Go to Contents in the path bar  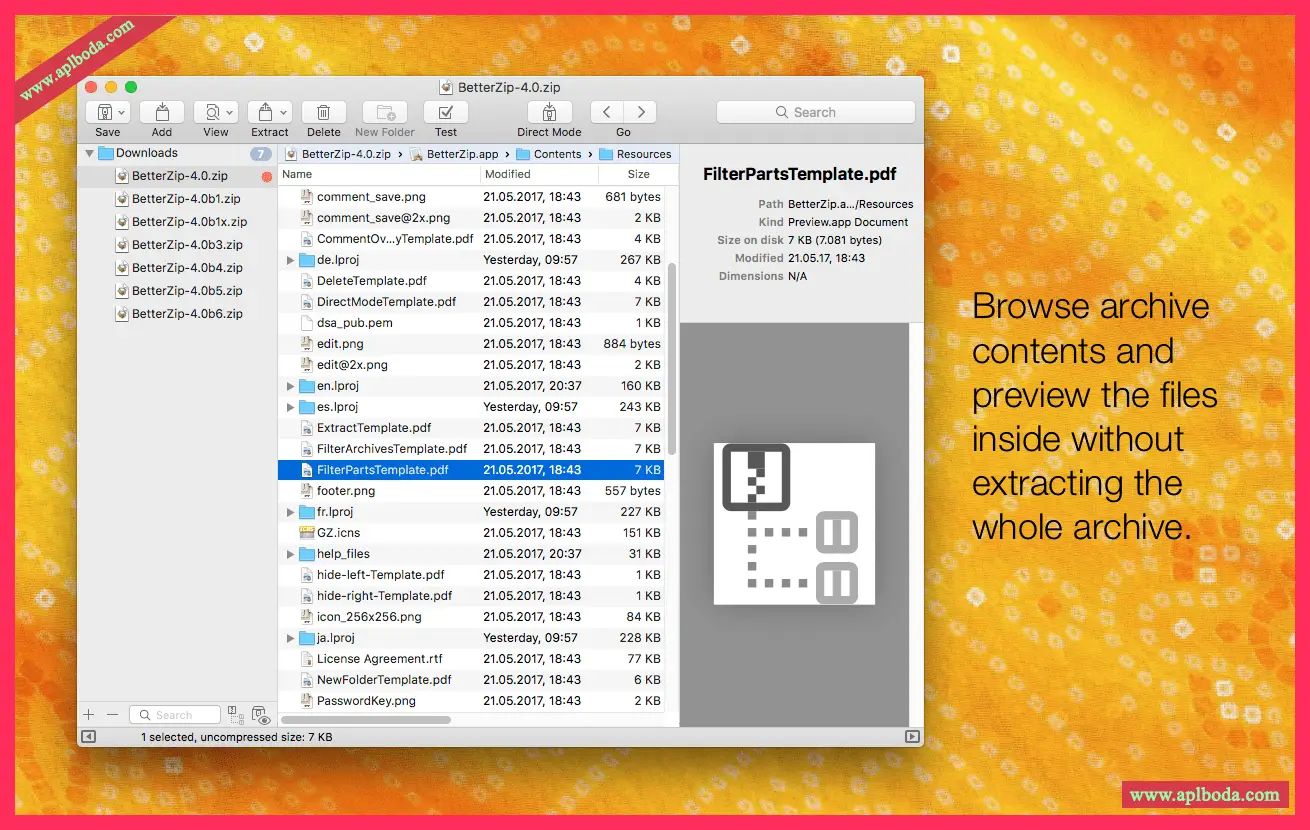click(557, 154)
